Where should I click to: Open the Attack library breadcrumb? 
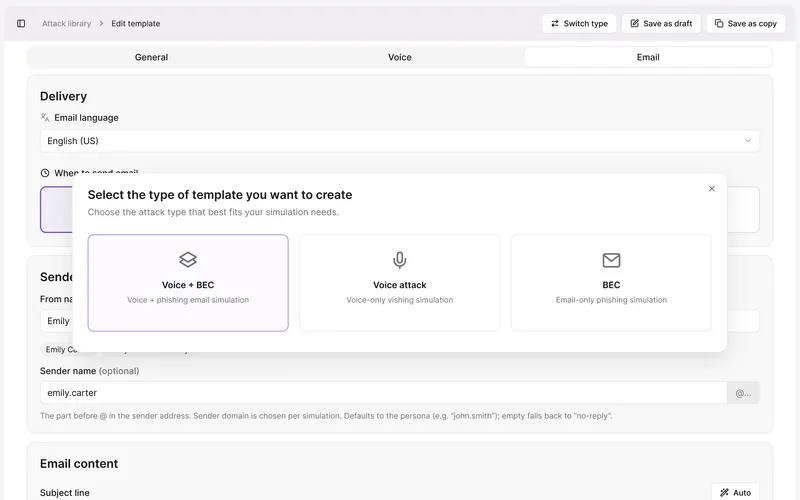(66, 23)
